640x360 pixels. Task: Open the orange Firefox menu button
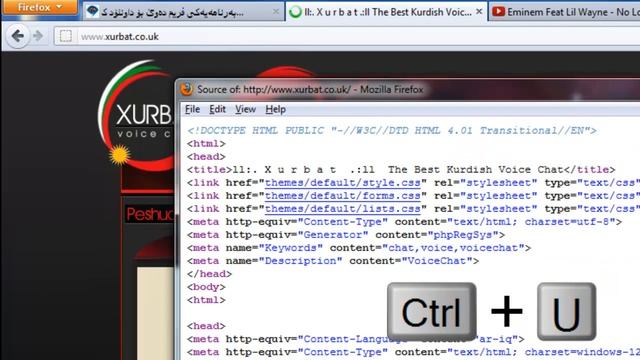coord(40,7)
